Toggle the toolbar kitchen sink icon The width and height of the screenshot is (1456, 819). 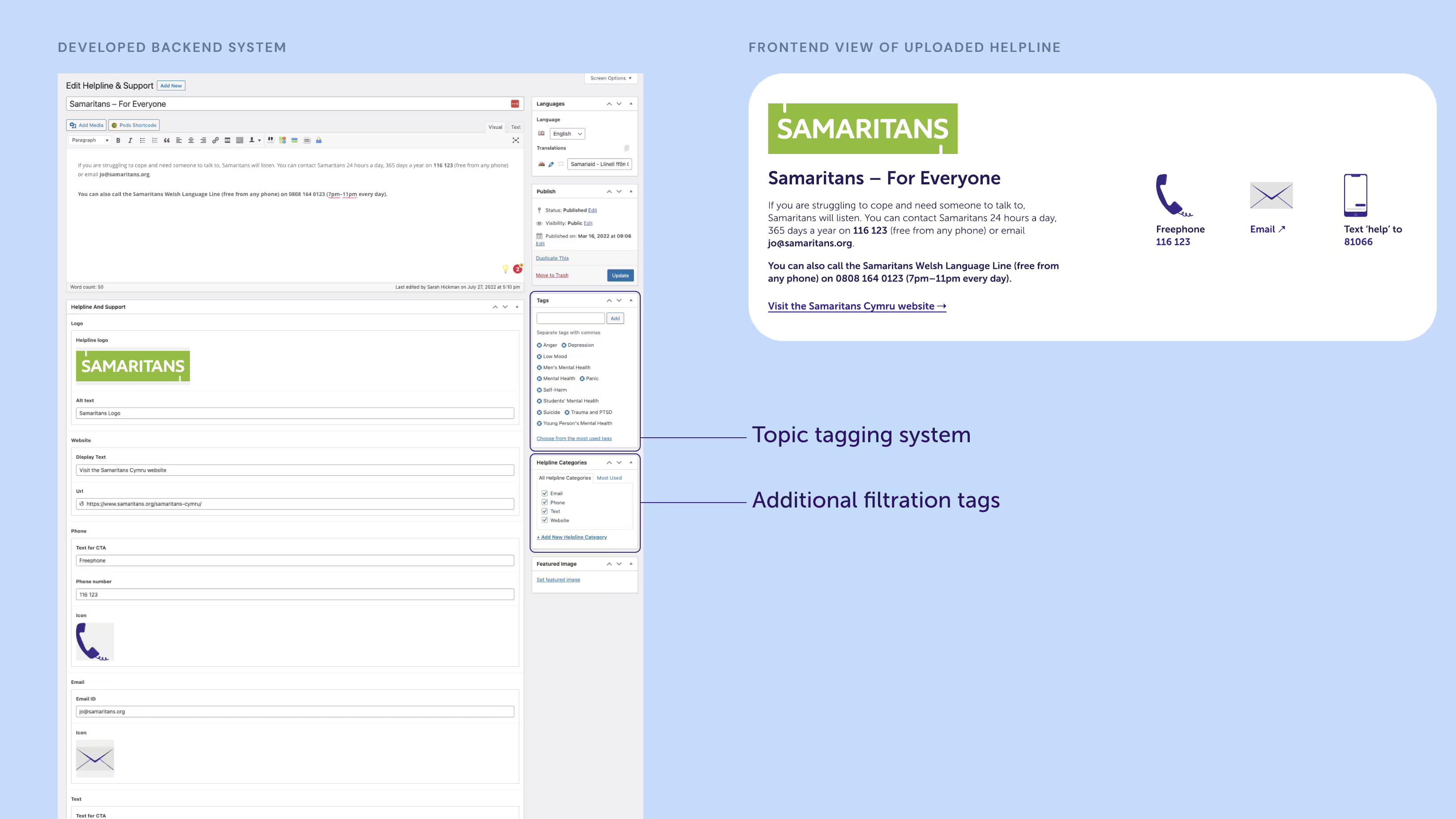pos(240,140)
